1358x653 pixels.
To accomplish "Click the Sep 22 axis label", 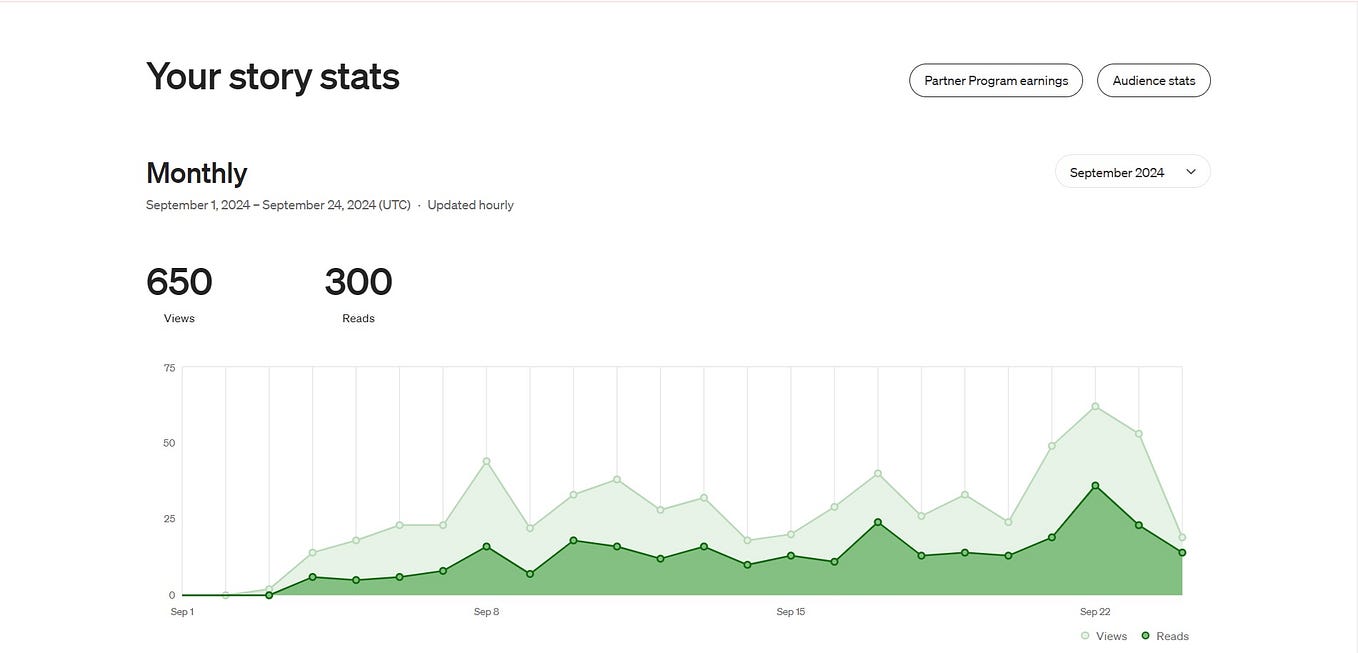I will 1092,610.
